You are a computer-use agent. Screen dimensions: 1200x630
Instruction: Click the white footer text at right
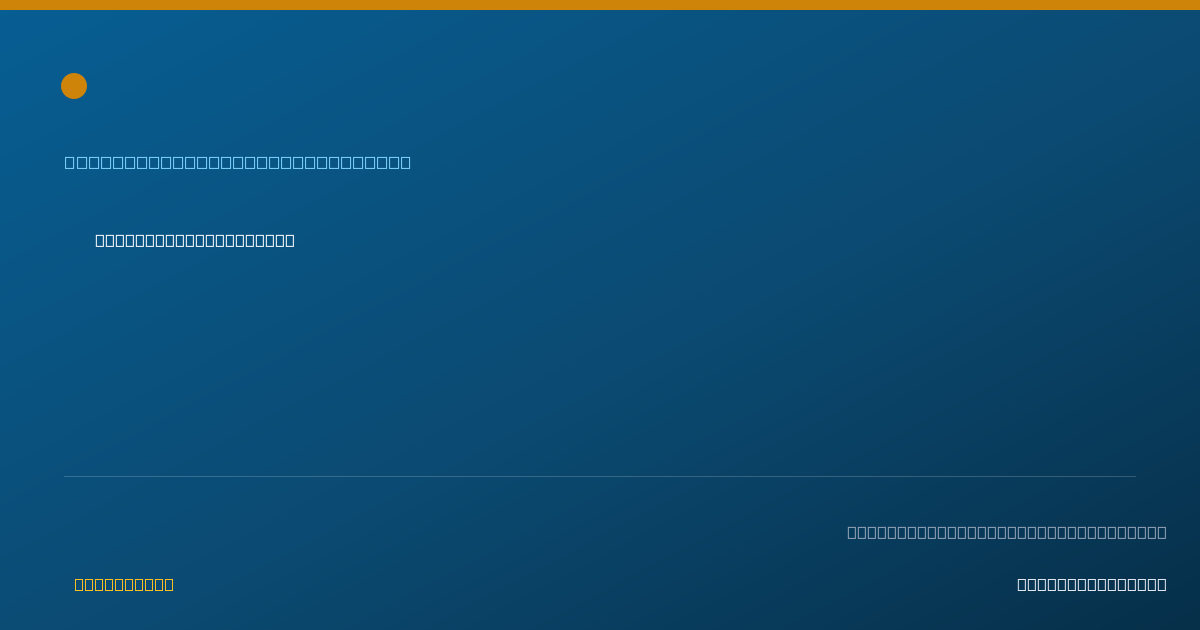coord(1092,584)
